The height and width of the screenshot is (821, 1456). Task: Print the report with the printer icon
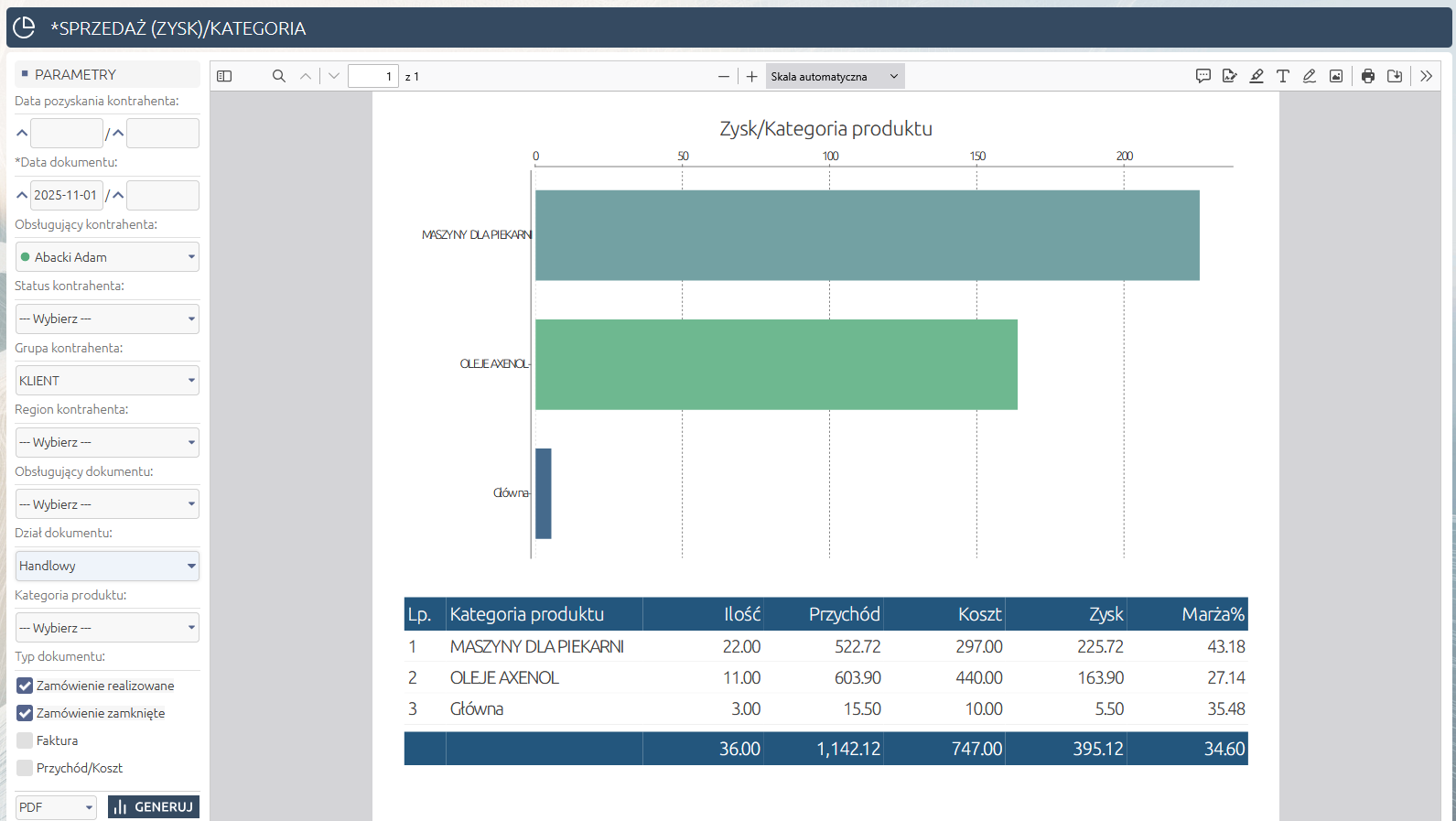[x=1368, y=77]
